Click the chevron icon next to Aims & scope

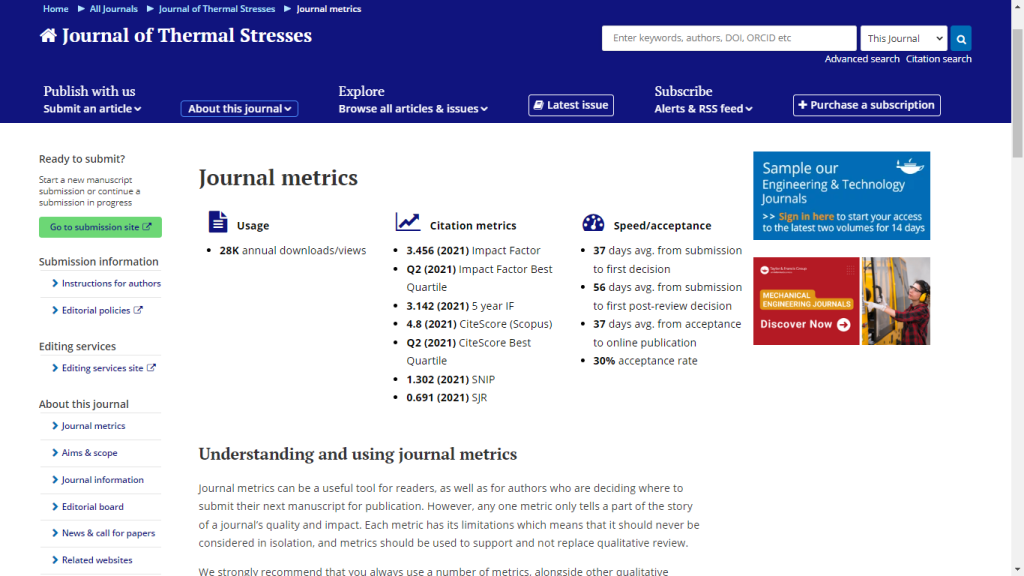55,453
